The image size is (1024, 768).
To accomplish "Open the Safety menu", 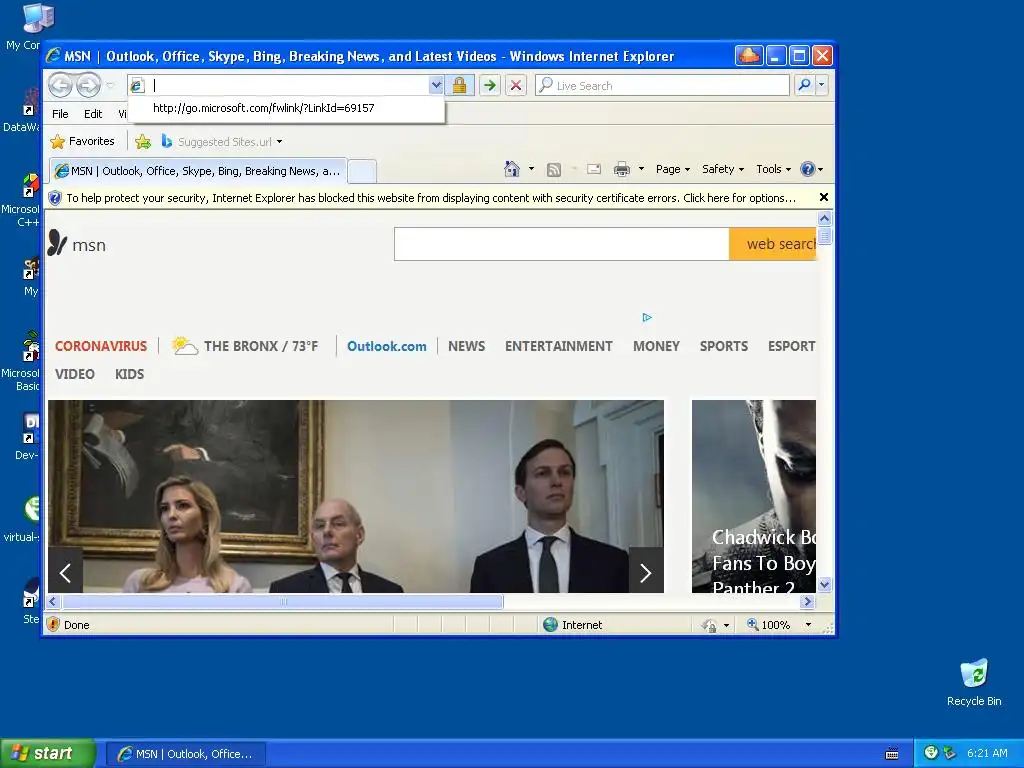I will (x=722, y=169).
